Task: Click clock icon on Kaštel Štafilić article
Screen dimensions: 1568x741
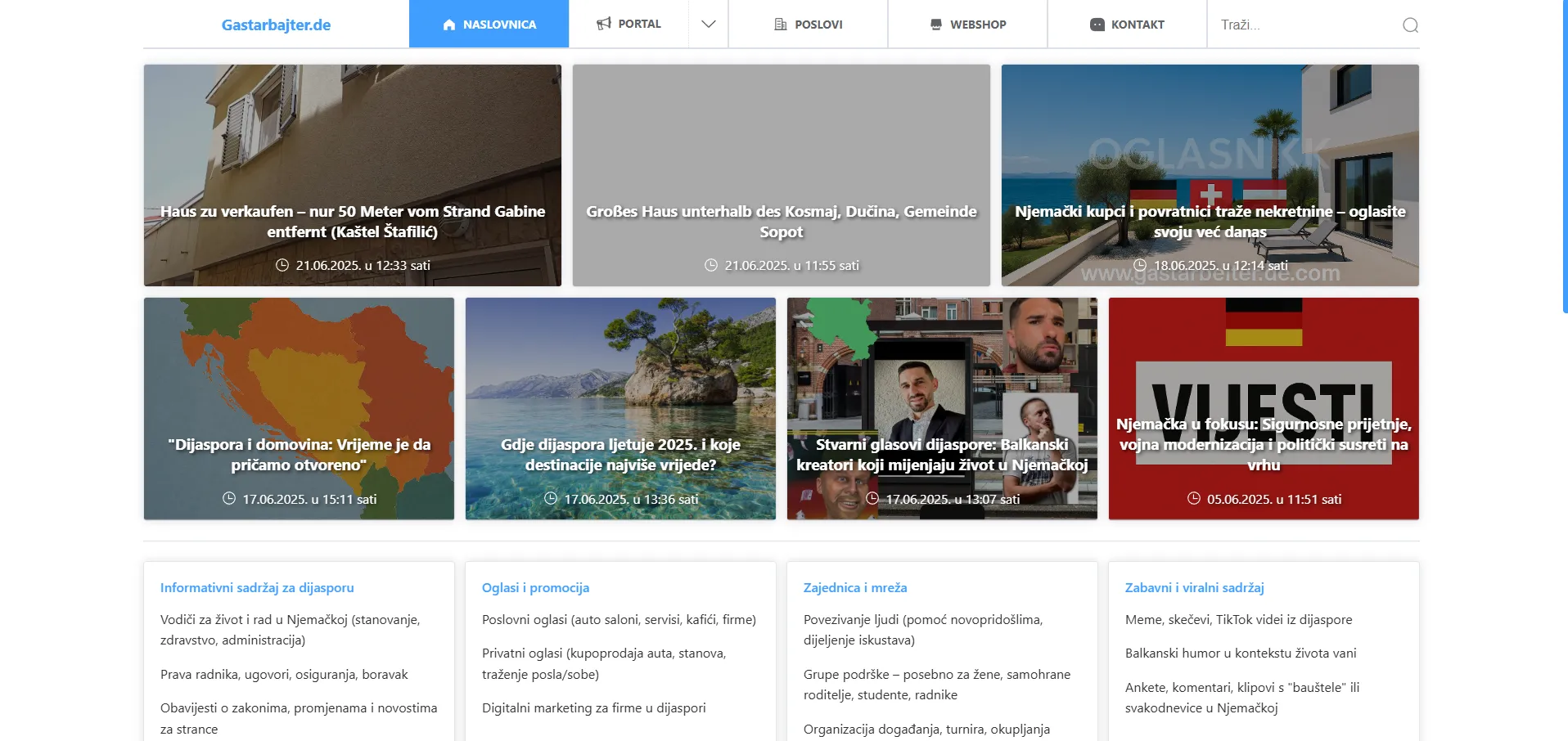Action: tap(282, 265)
